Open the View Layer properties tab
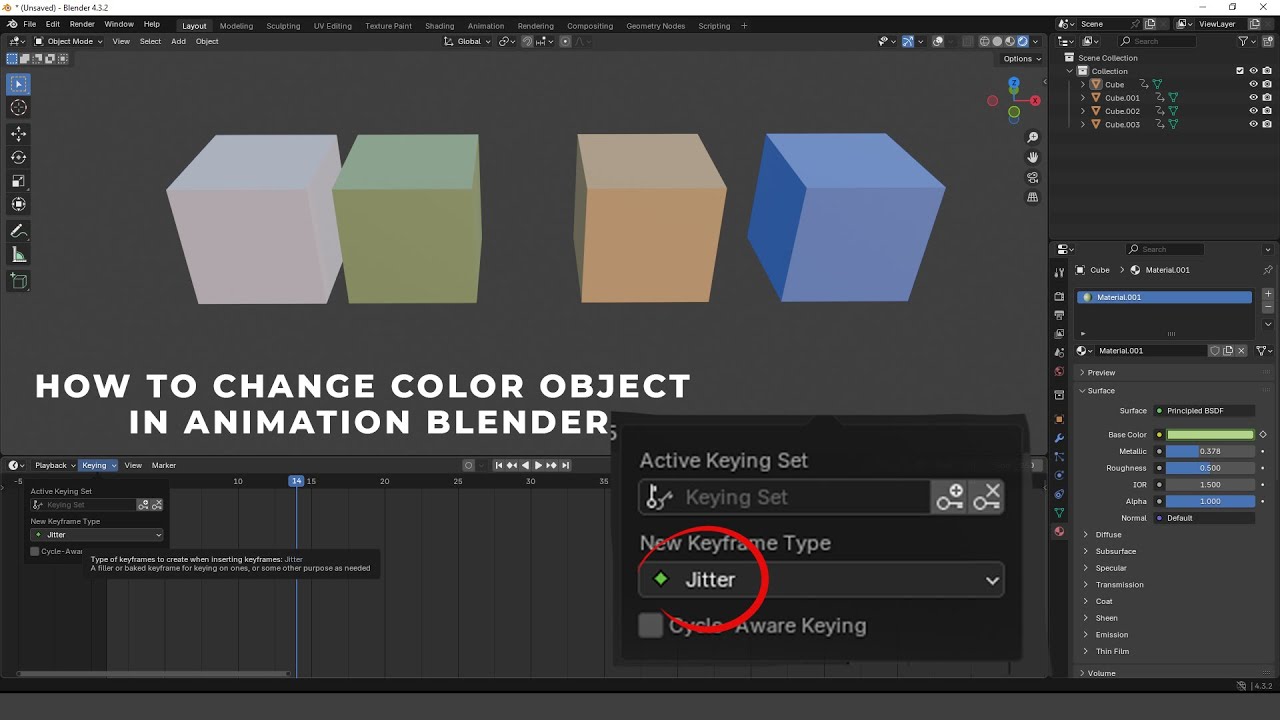The width and height of the screenshot is (1280, 720). [x=1059, y=334]
